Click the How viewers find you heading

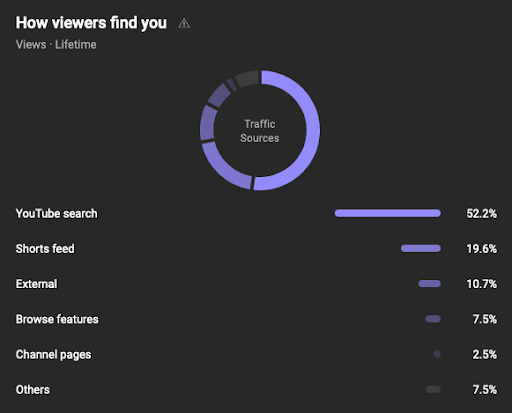[x=91, y=23]
